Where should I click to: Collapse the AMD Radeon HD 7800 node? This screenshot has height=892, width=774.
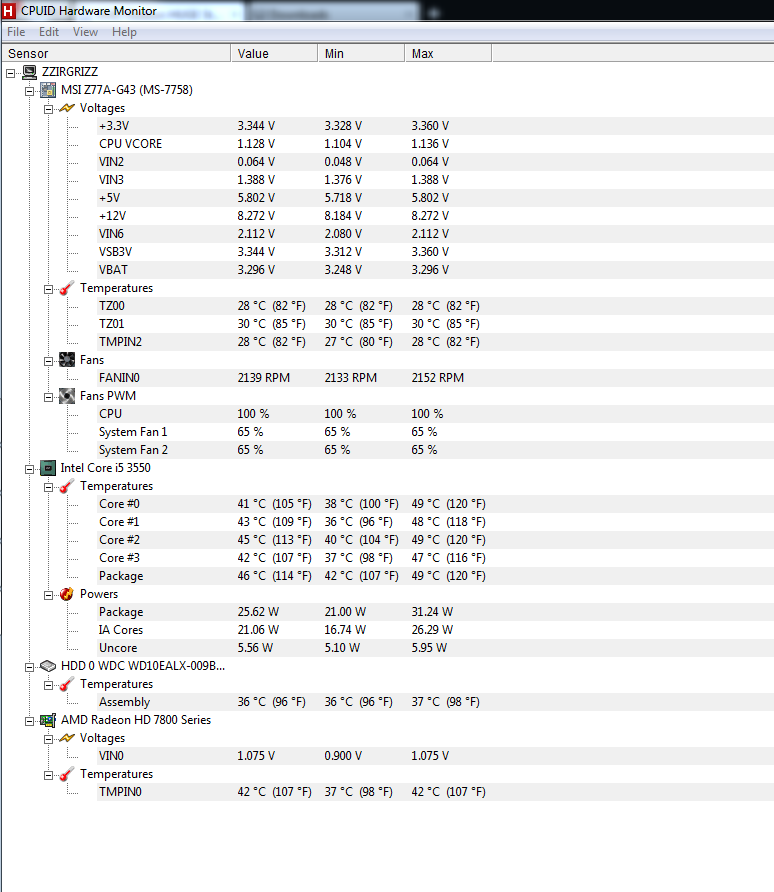pyautogui.click(x=30, y=721)
